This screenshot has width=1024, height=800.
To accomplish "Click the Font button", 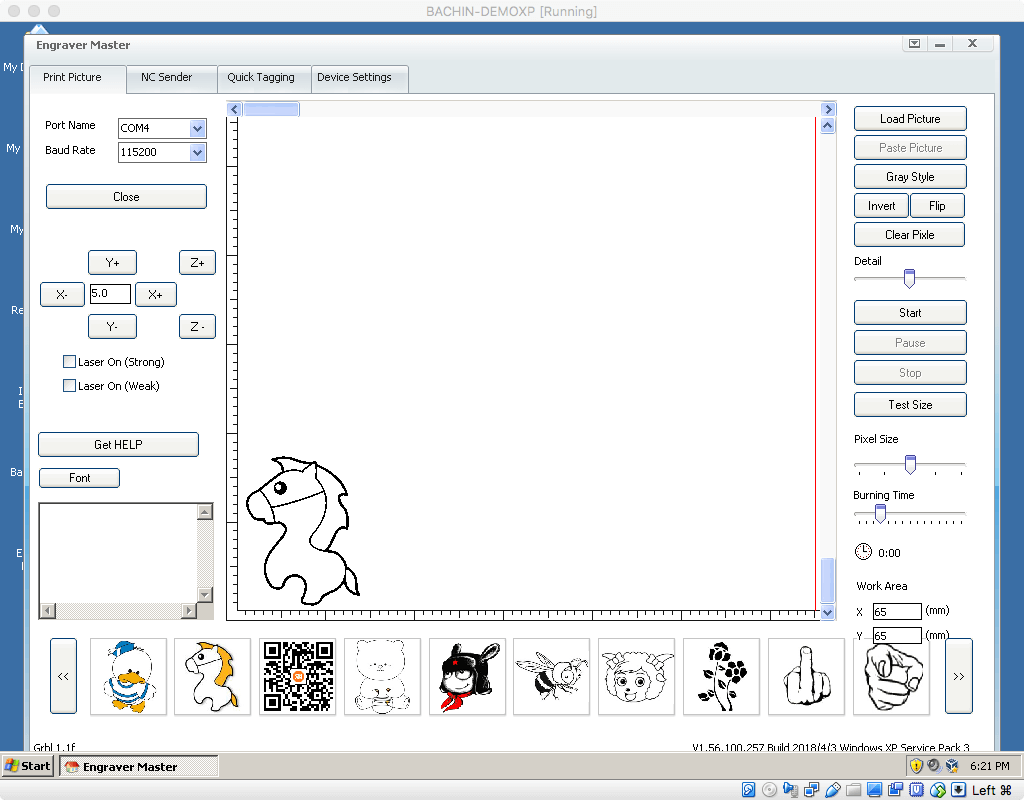I will click(79, 478).
